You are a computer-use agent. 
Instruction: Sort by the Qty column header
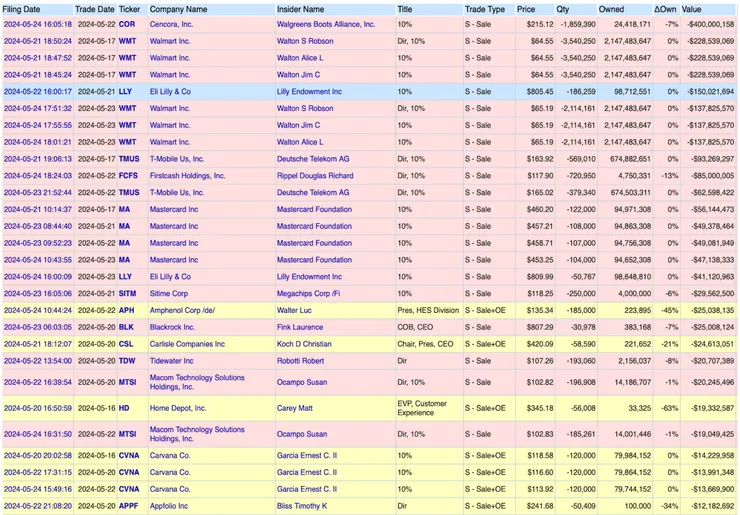pyautogui.click(x=563, y=9)
